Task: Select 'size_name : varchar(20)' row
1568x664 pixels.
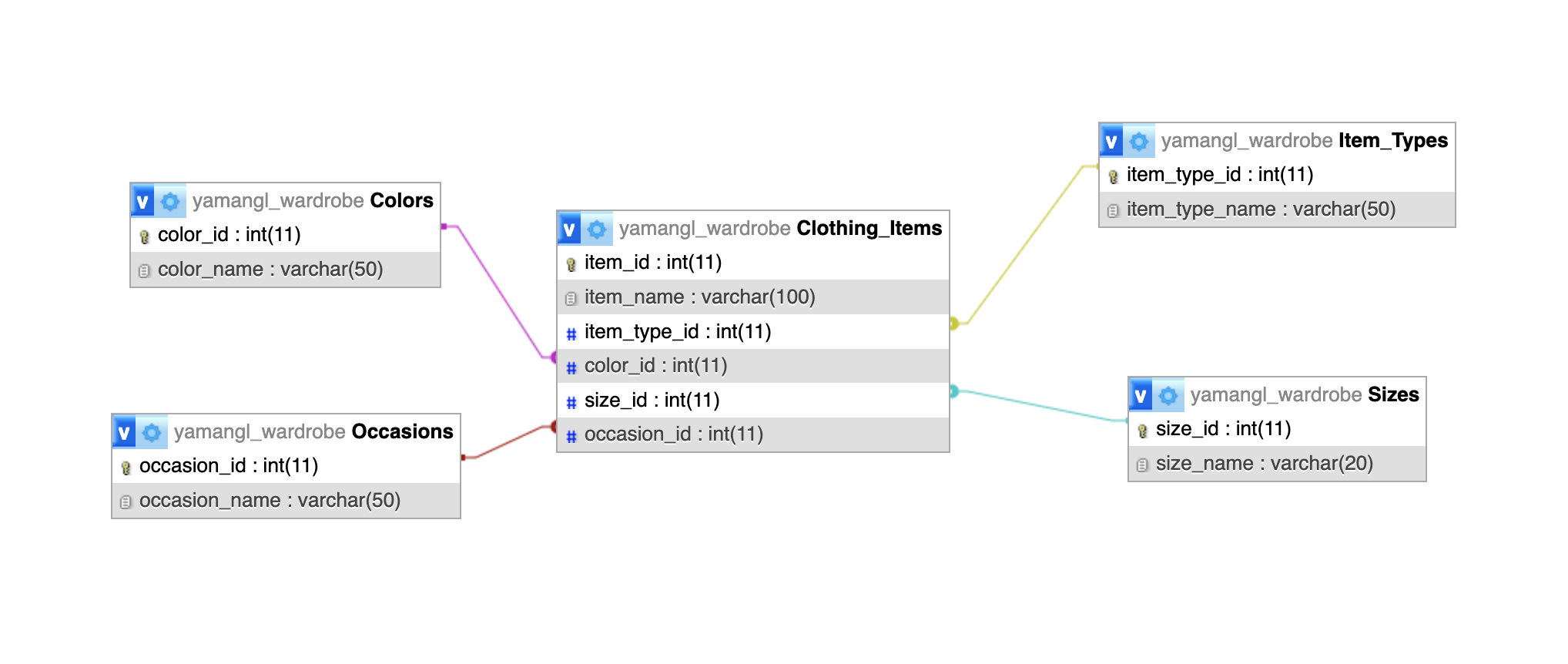Action: click(x=1278, y=464)
